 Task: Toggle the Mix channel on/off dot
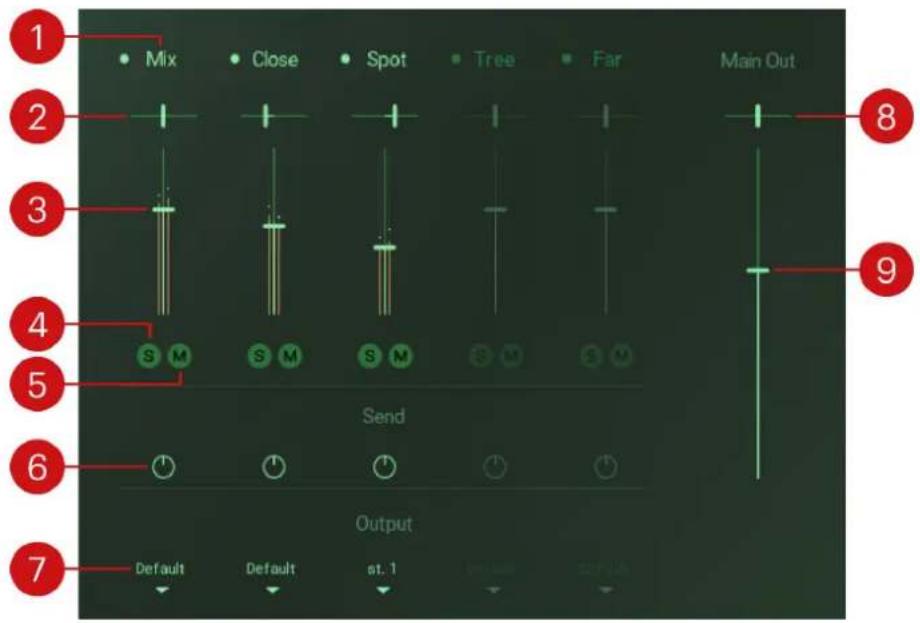click(x=124, y=59)
